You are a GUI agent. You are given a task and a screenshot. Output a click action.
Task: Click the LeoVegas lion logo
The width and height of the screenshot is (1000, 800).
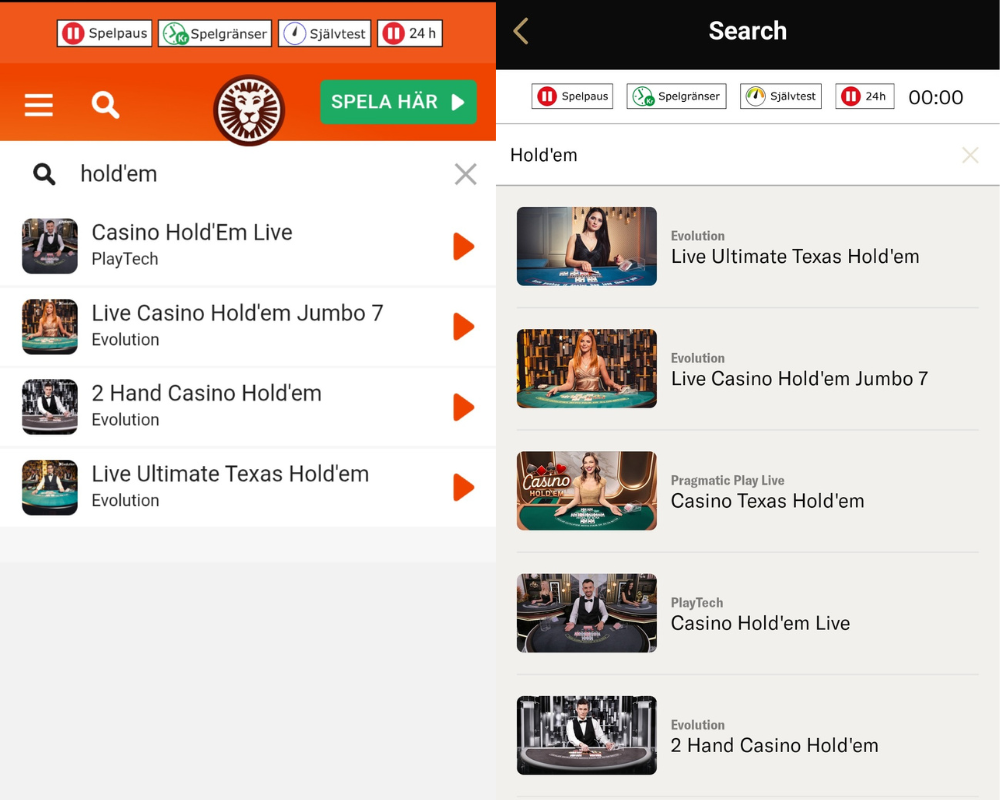(249, 109)
